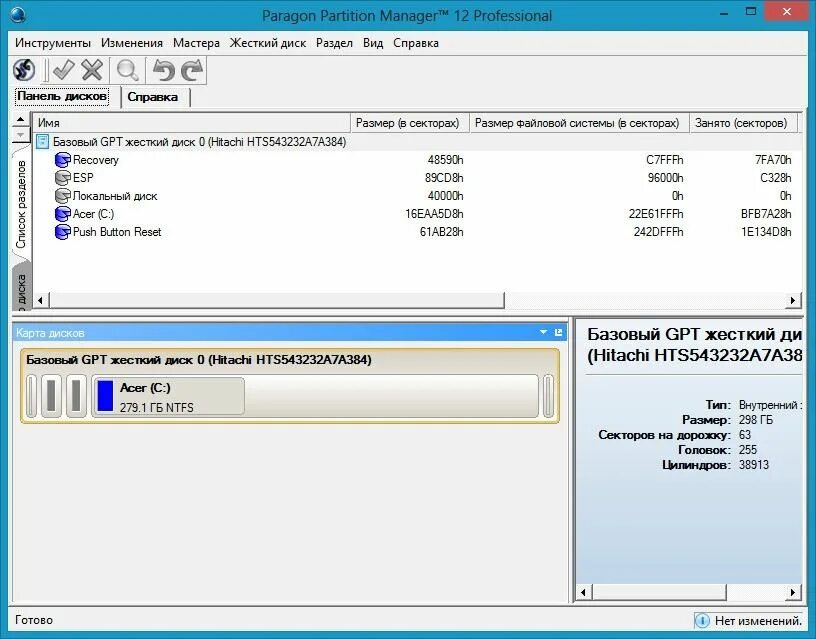Click the BFB7A28h occupied sectors cell
Image resolution: width=816 pixels, height=639 pixels.
pyautogui.click(x=766, y=214)
